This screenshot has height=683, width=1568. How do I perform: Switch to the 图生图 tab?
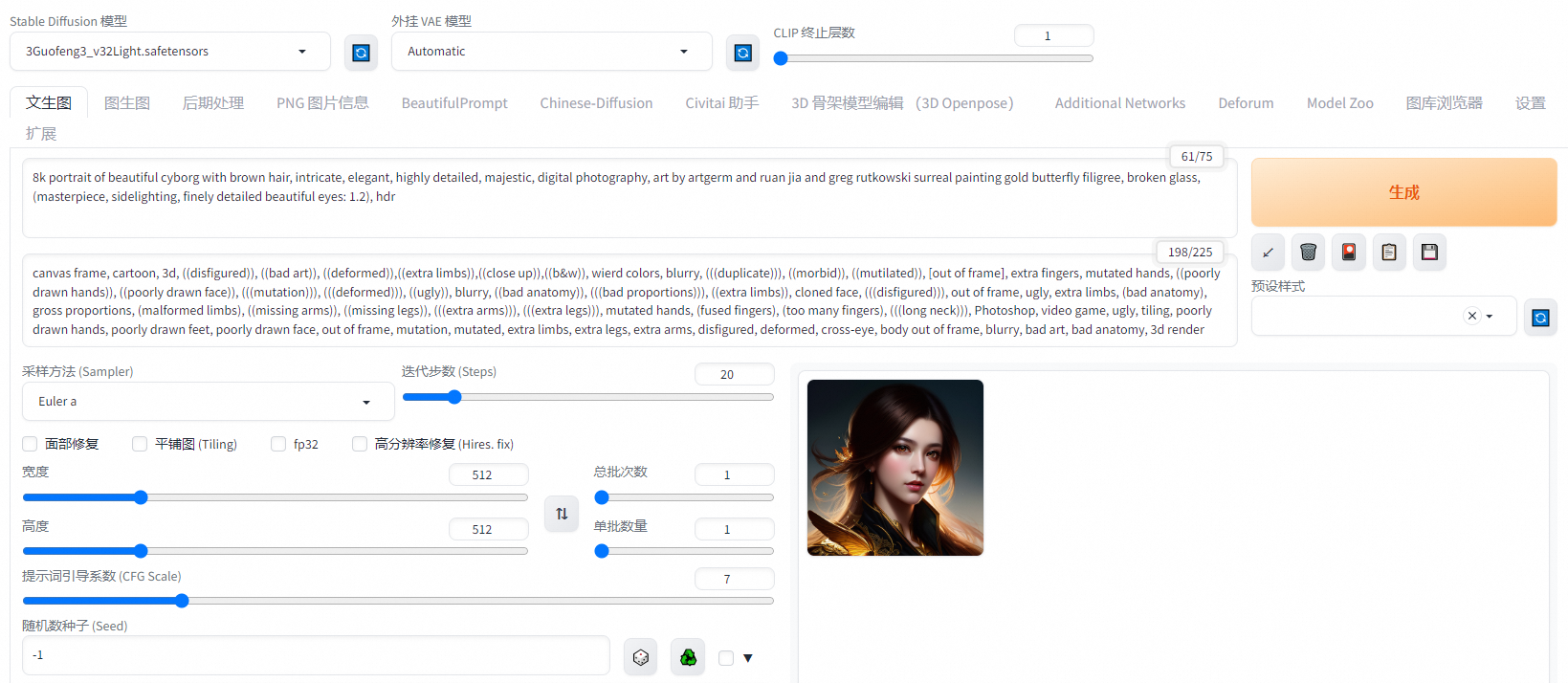(x=127, y=103)
